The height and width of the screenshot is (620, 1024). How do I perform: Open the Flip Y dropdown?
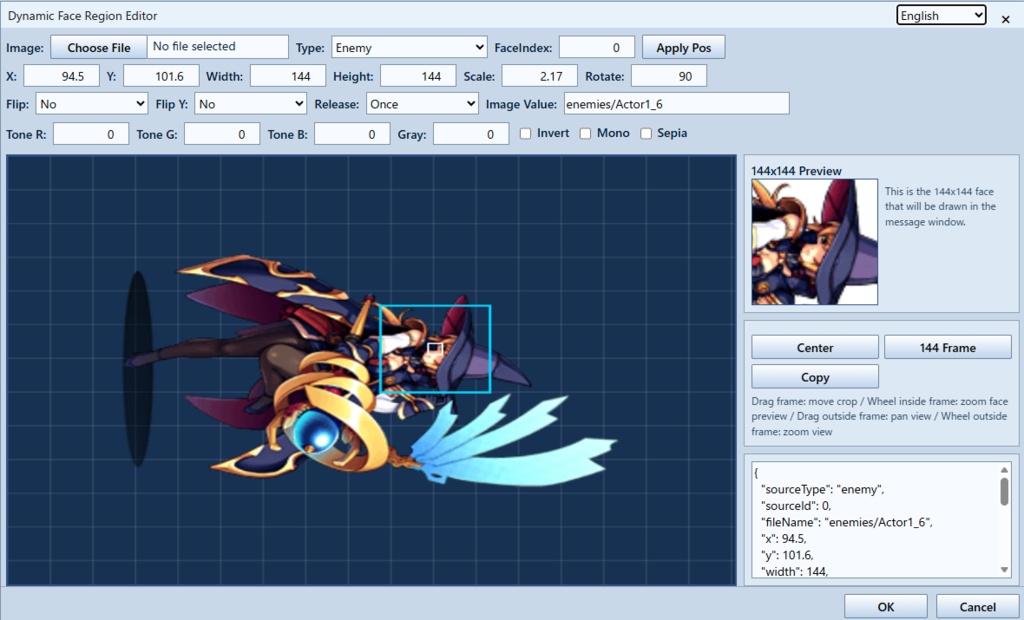[250, 104]
